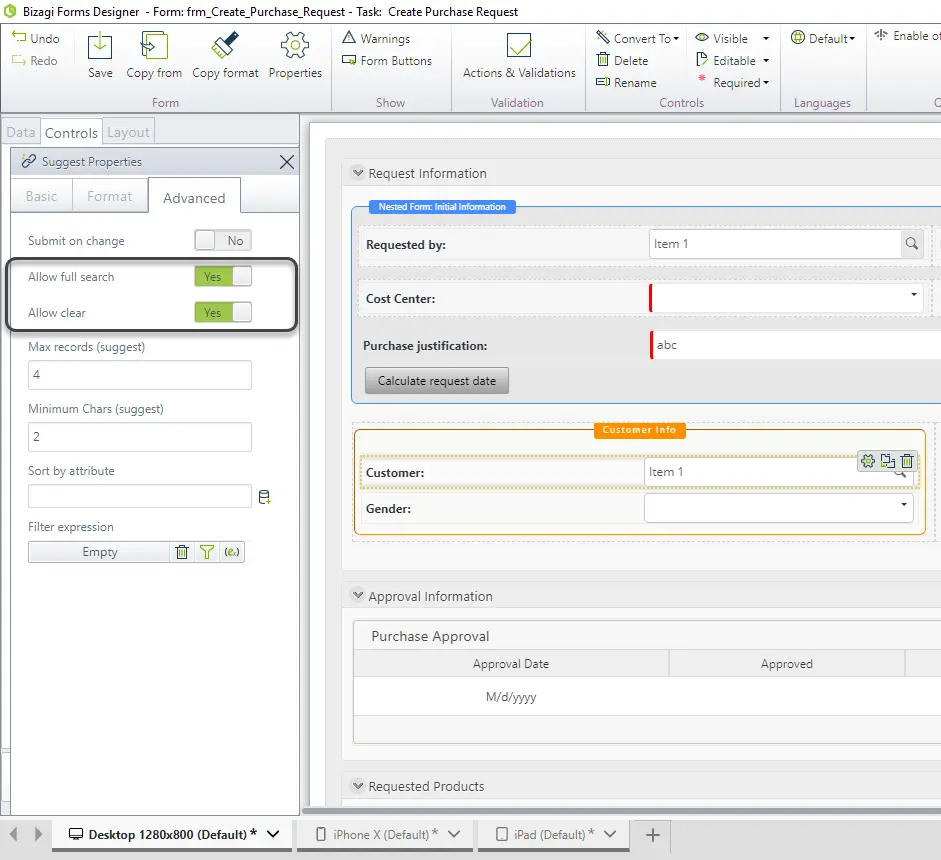Save the form with Save icon
This screenshot has height=860, width=941.
[x=100, y=46]
